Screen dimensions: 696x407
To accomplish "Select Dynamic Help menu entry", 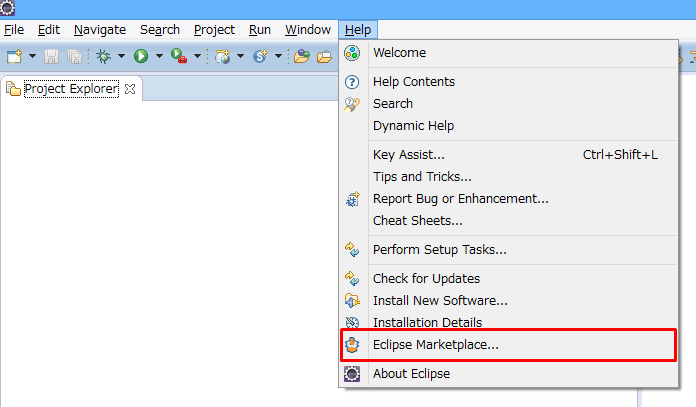I will 508,126.
